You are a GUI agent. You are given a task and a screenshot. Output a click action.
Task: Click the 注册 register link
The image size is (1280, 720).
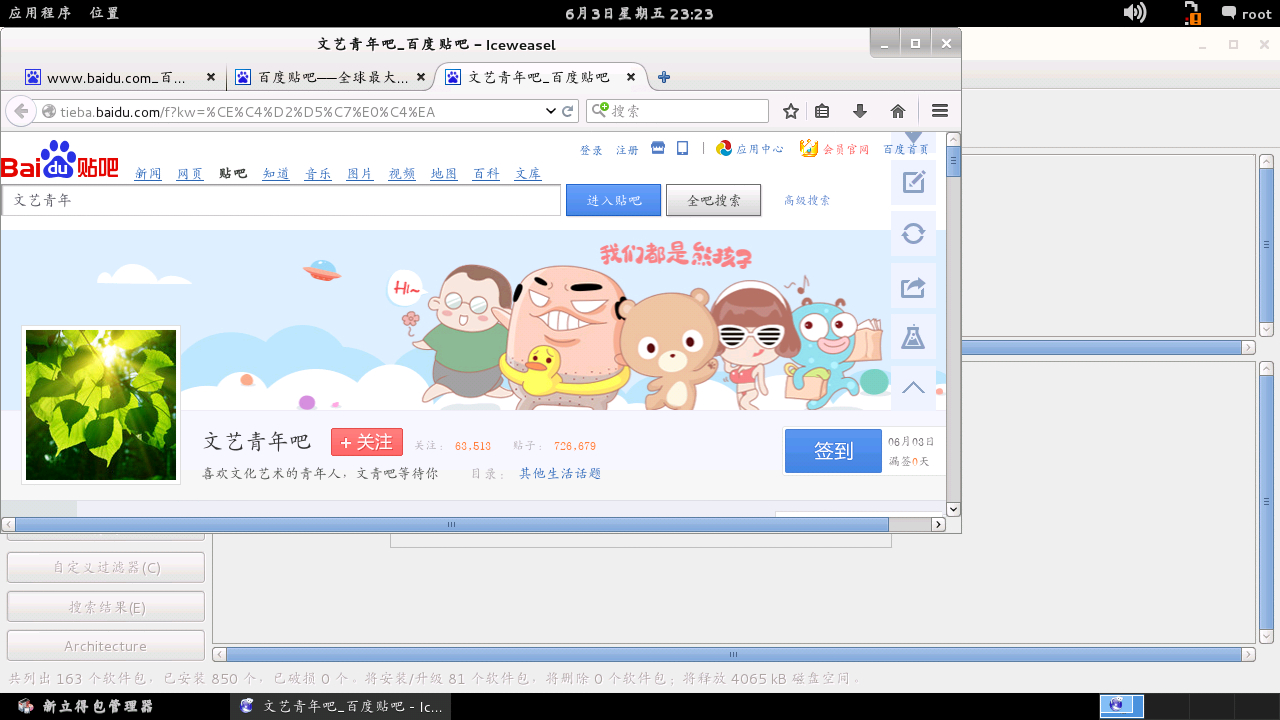point(627,150)
